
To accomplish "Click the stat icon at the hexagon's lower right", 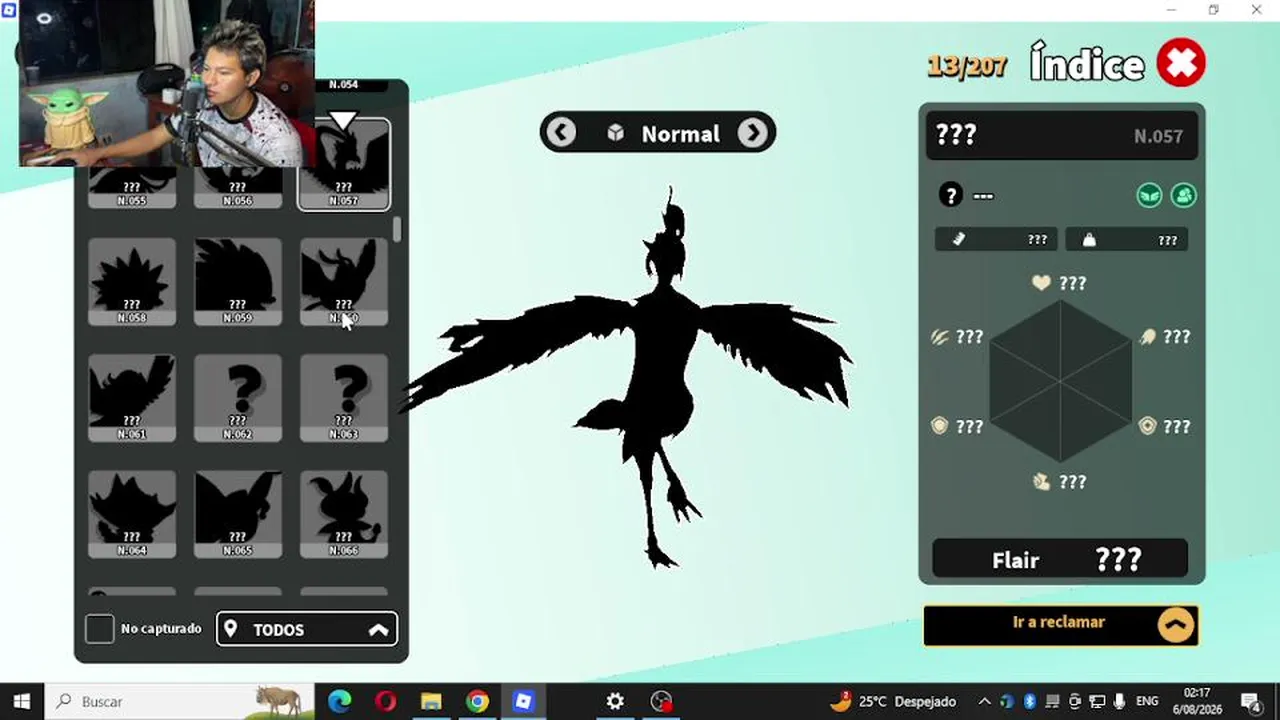I will [x=1148, y=426].
